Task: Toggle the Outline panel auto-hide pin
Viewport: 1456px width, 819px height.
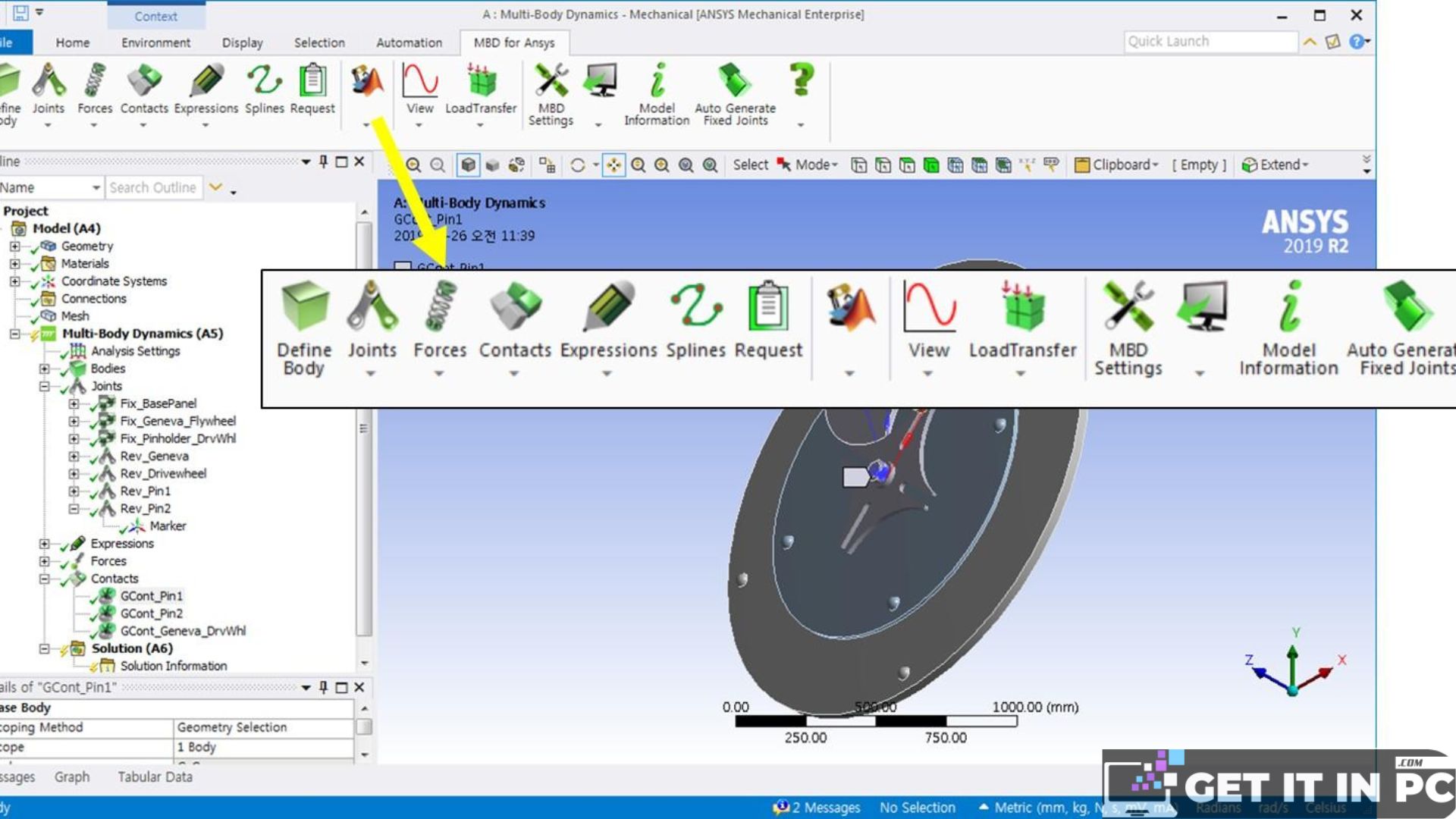Action: (x=324, y=161)
